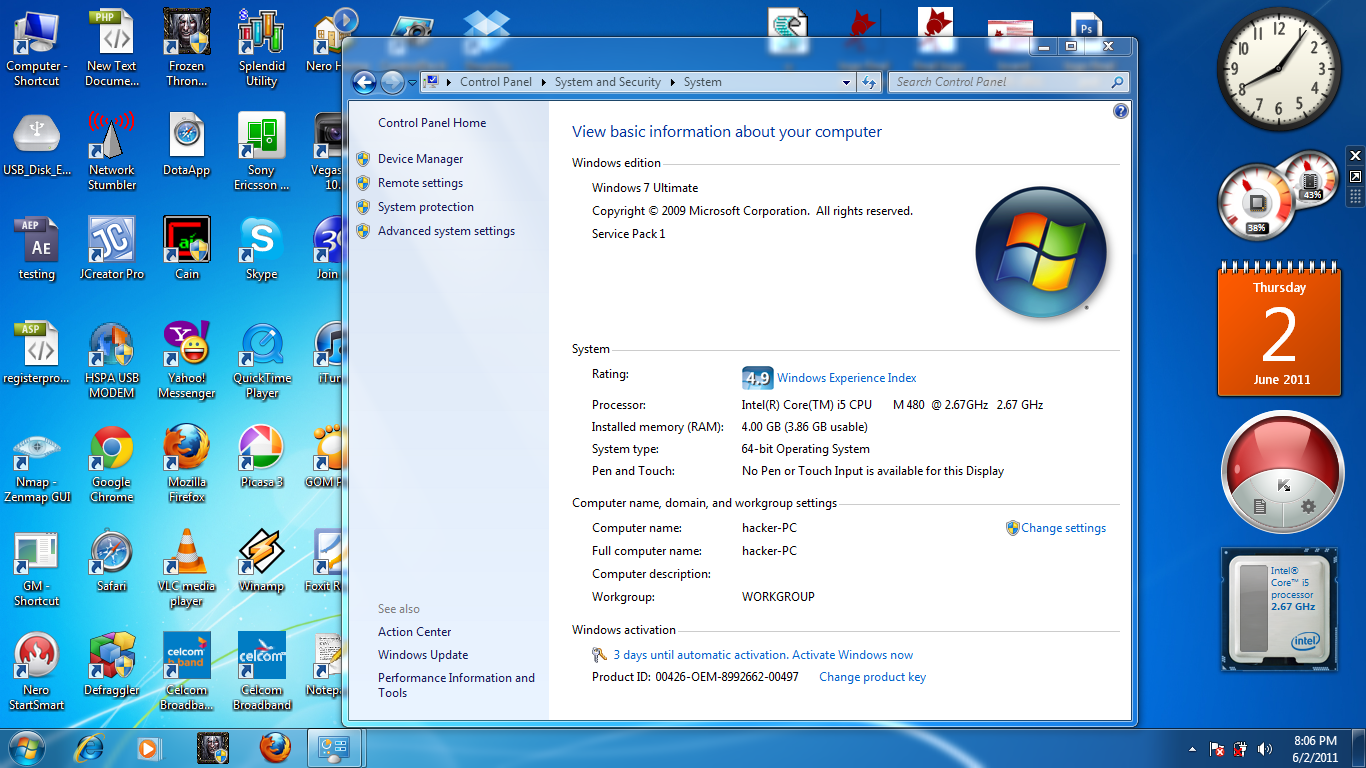The height and width of the screenshot is (768, 1366).
Task: Select USB_Disk_E desktop icon
Action: click(x=37, y=145)
